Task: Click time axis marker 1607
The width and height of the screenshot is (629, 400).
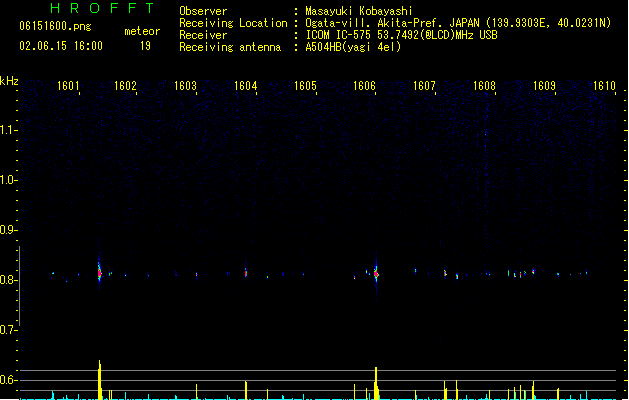Action: tap(424, 86)
